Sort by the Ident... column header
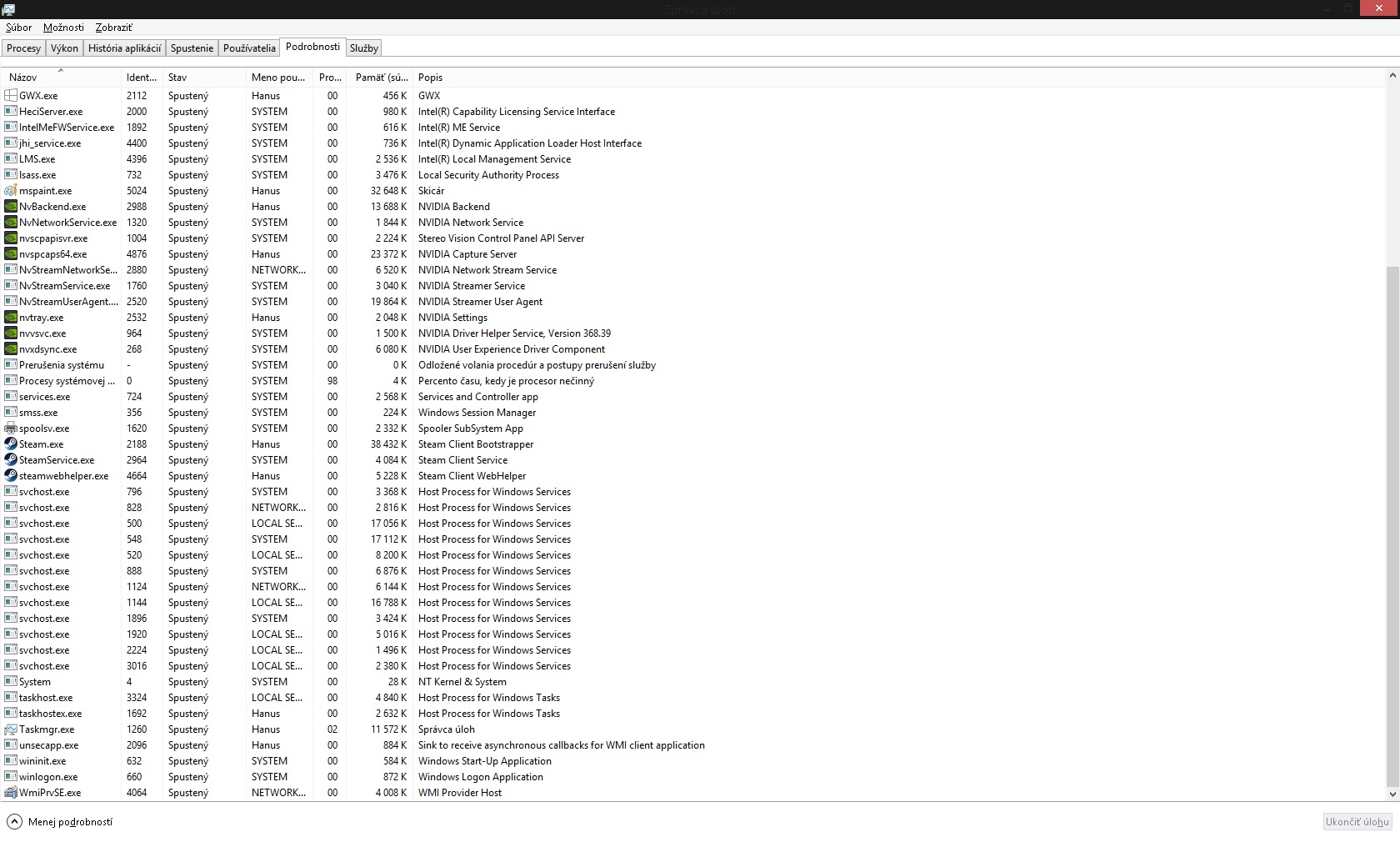 142,78
